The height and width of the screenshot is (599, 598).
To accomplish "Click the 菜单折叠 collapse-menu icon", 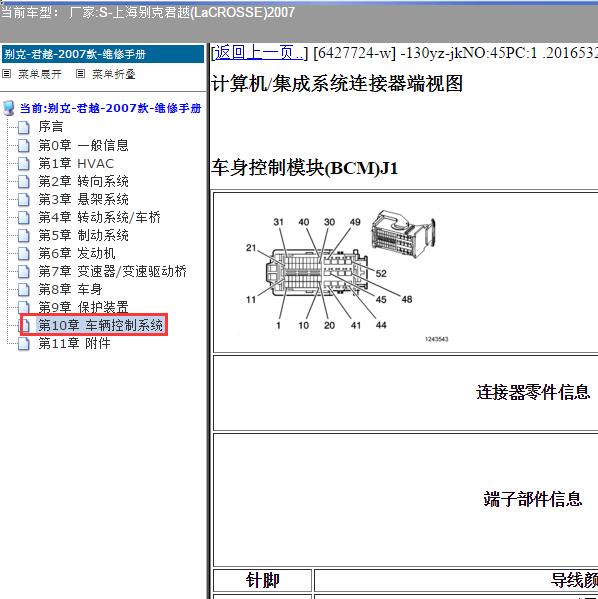I will coord(80,73).
